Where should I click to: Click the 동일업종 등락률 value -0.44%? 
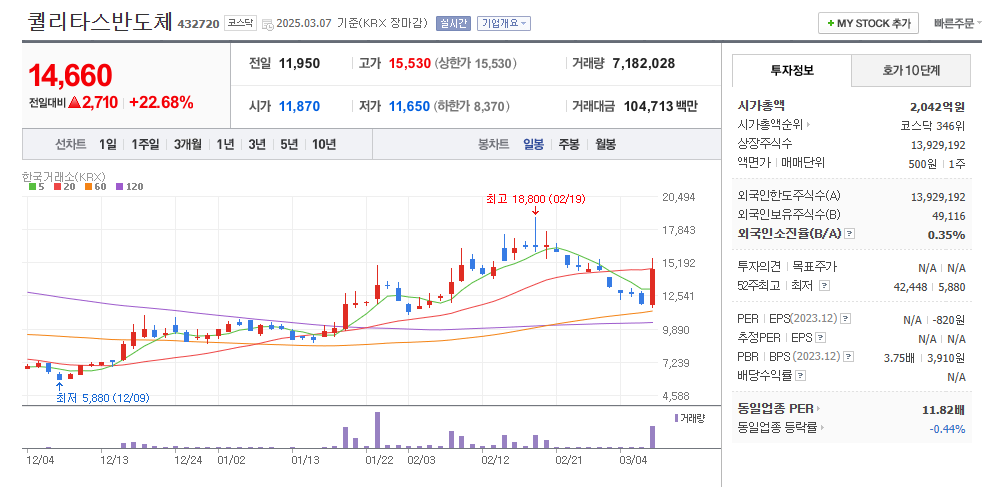point(948,428)
